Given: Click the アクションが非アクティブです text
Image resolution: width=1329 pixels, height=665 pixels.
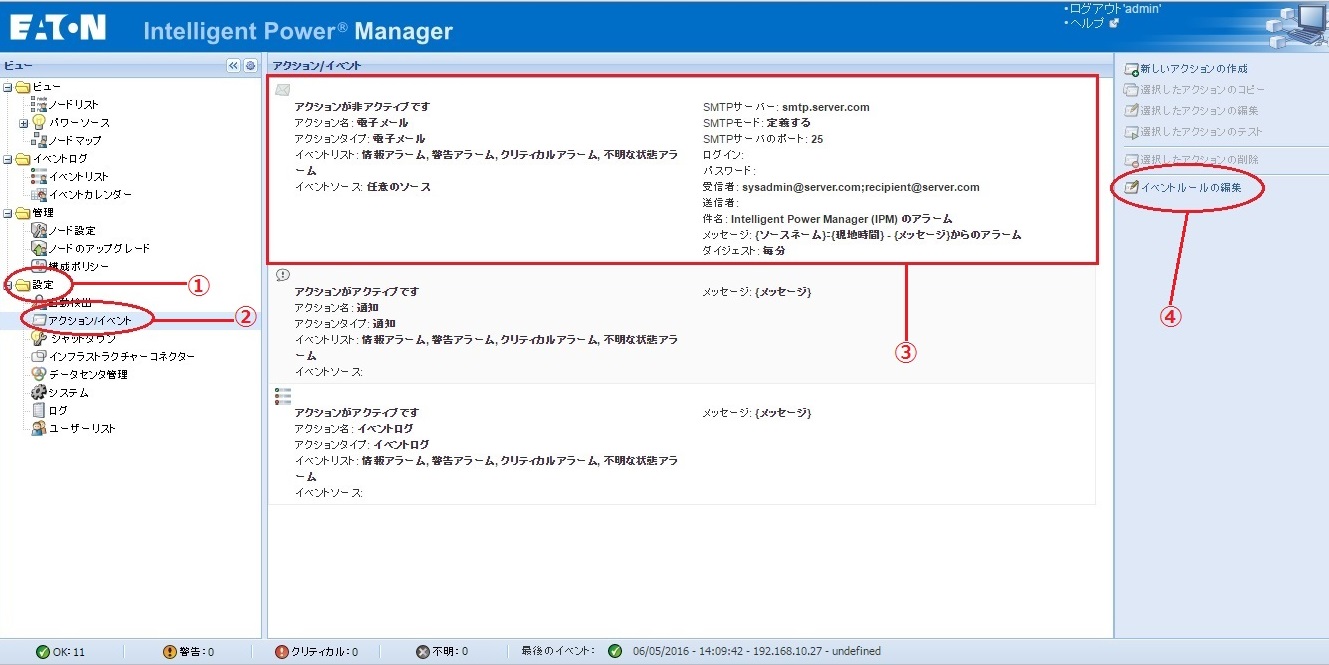Looking at the screenshot, I should pos(362,107).
